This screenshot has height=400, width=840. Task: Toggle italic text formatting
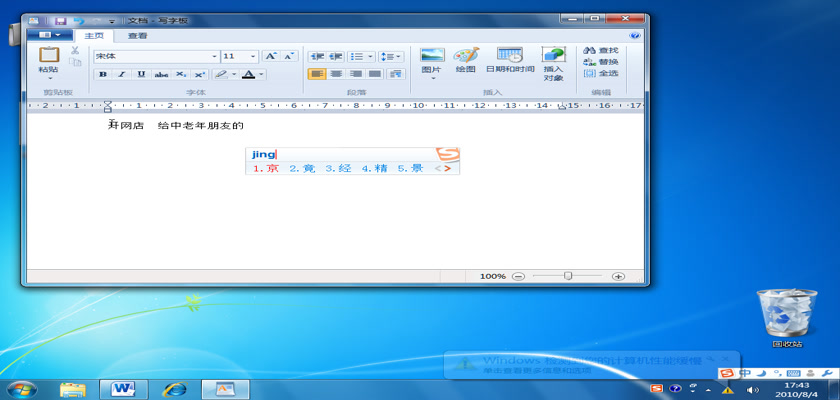(122, 74)
